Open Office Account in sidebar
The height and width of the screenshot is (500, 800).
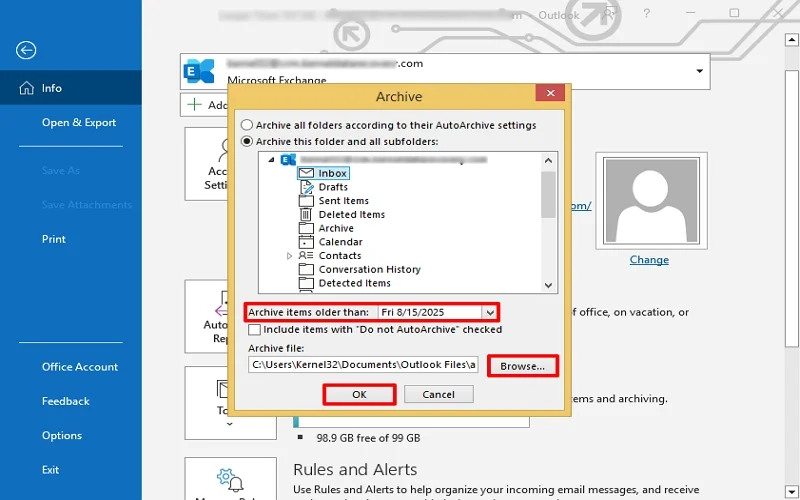(x=80, y=367)
